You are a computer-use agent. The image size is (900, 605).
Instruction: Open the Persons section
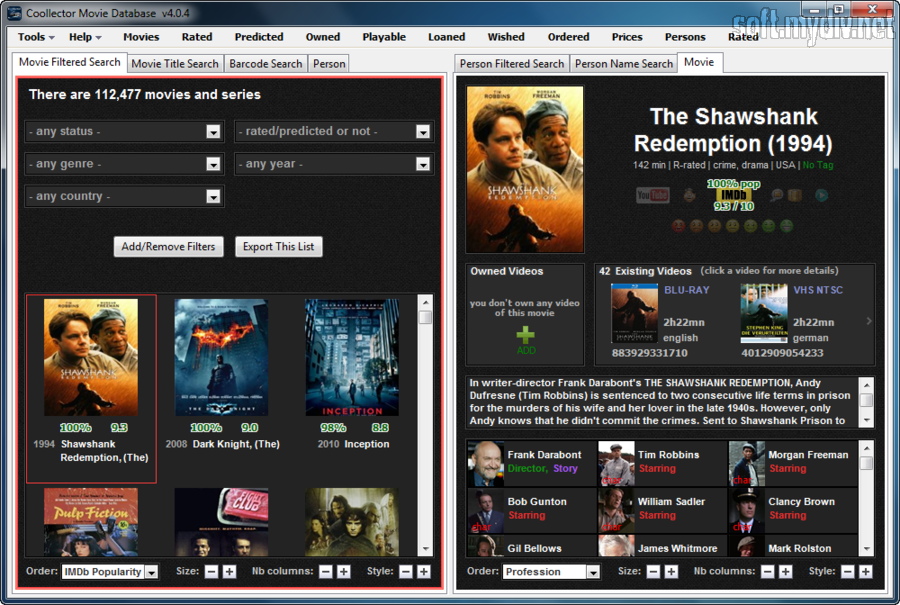(685, 37)
